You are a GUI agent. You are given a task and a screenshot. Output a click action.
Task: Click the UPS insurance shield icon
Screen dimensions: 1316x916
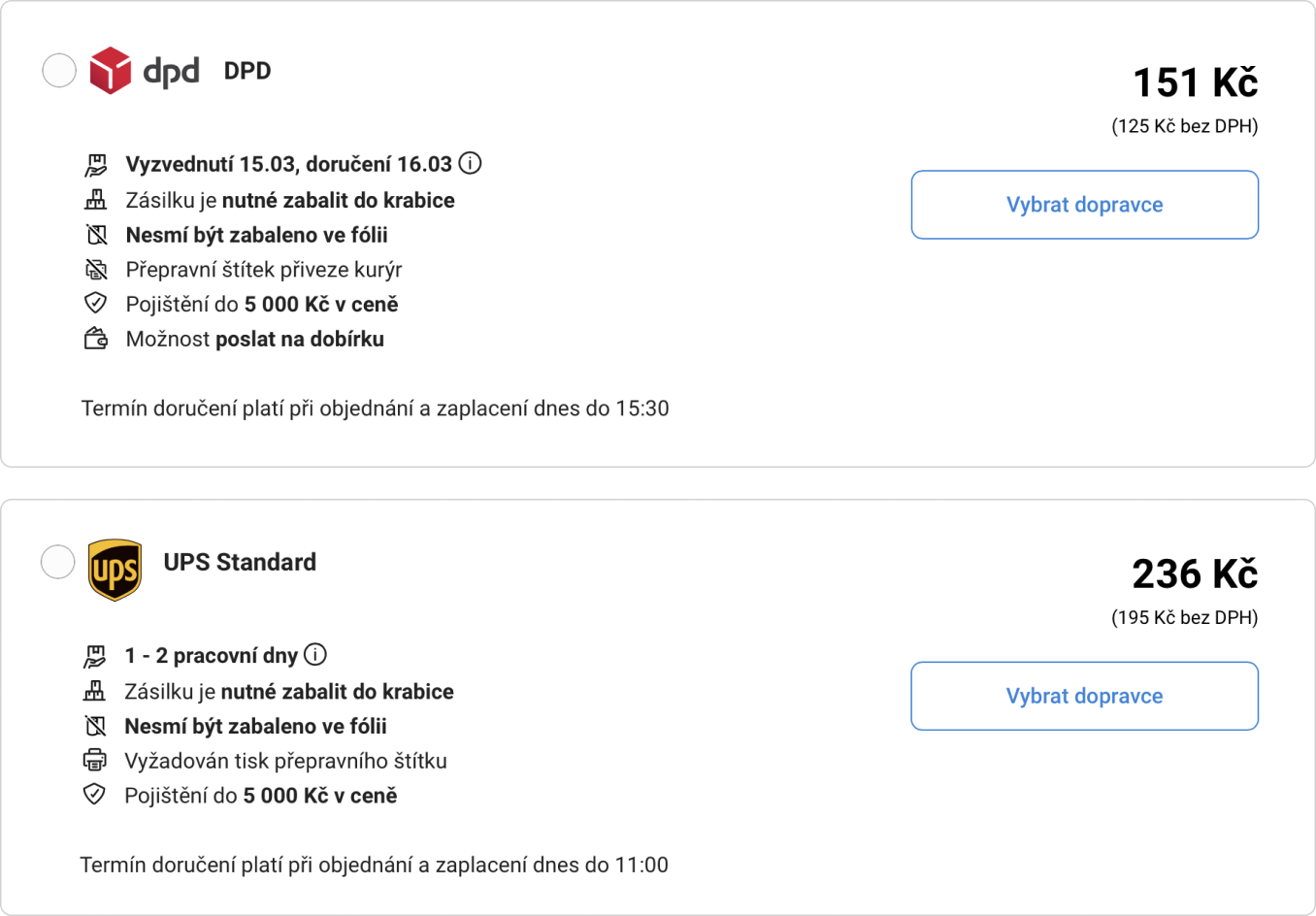click(x=94, y=795)
